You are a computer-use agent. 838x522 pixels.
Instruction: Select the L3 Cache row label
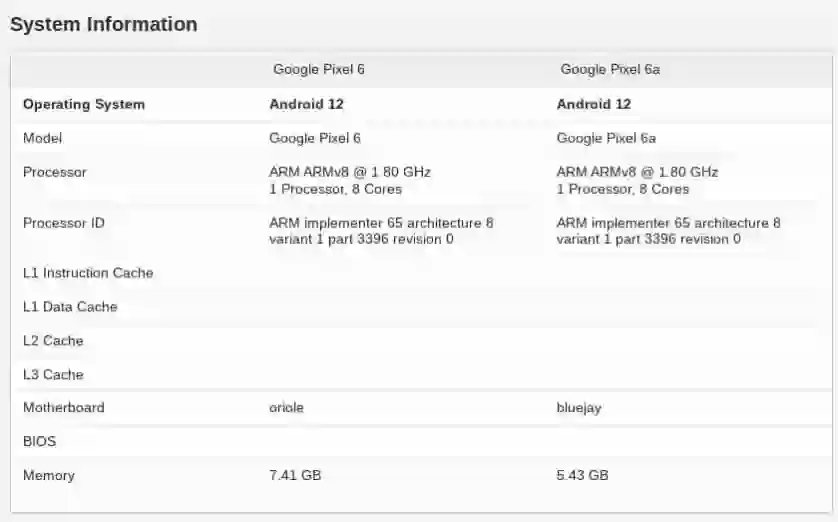pos(53,375)
